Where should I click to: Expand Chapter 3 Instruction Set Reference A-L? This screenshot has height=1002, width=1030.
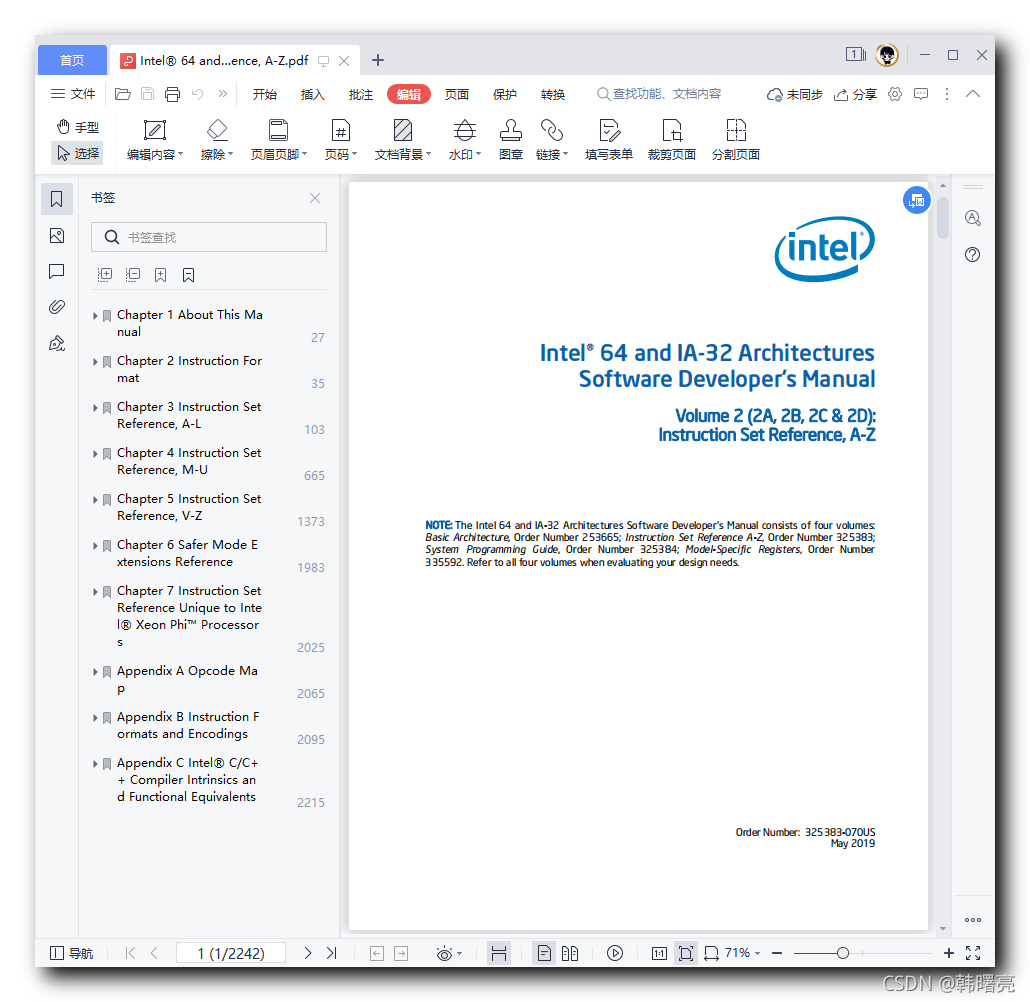[x=95, y=408]
